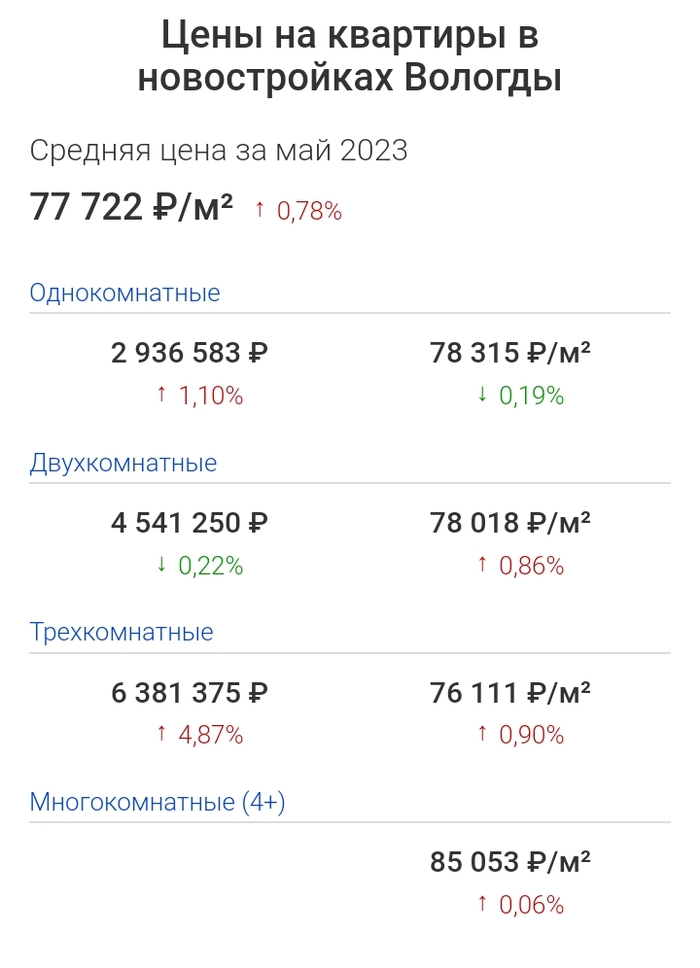Open the Многокомнатные (4+) category link
This screenshot has height=968, width=700.
point(157,802)
